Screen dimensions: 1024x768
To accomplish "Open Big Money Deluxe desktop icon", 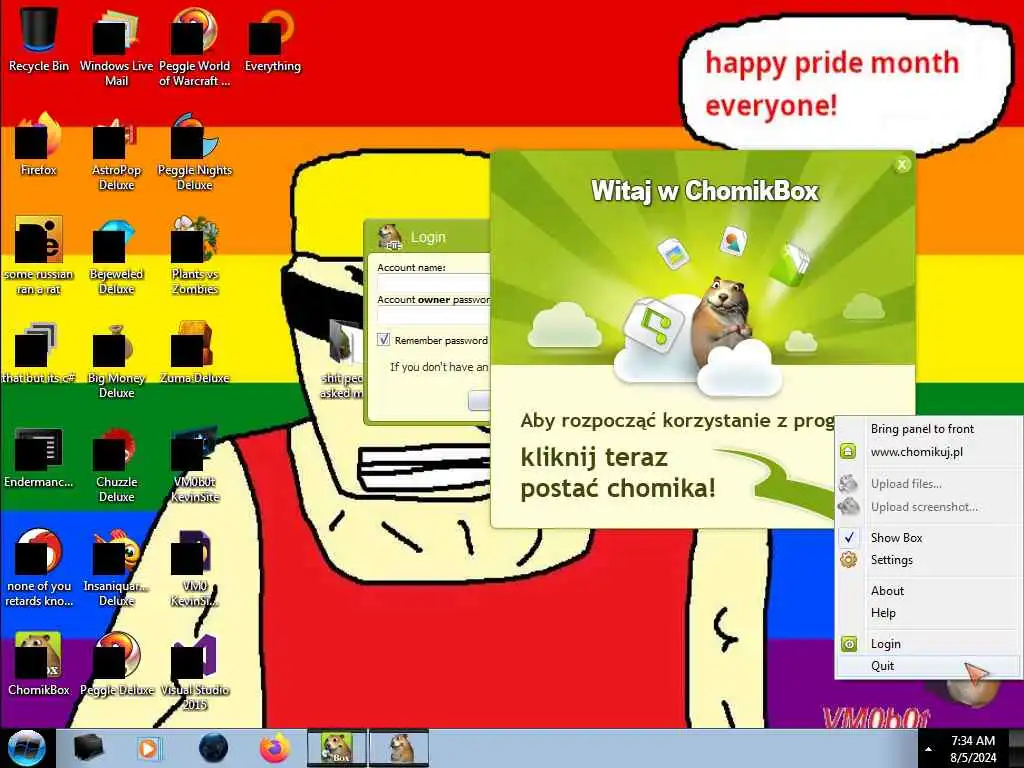I will pyautogui.click(x=116, y=359).
